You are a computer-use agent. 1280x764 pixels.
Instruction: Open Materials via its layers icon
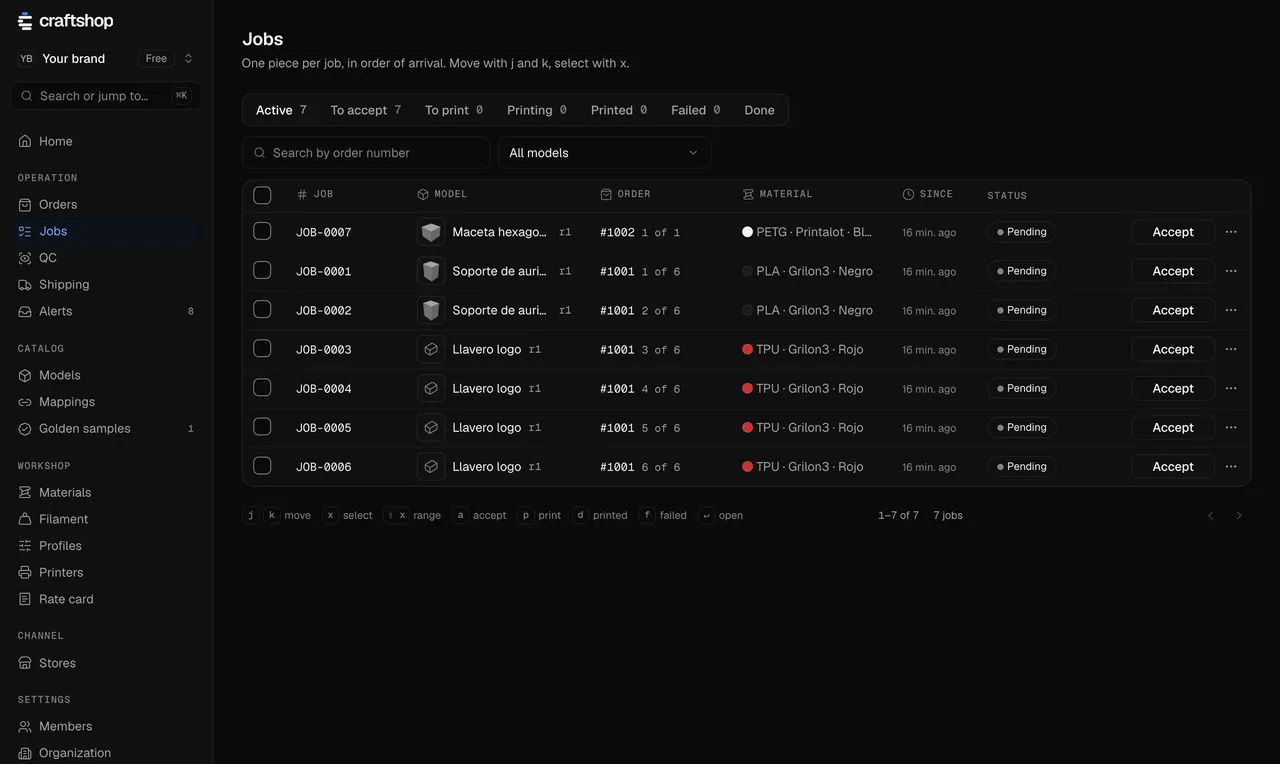coord(25,492)
